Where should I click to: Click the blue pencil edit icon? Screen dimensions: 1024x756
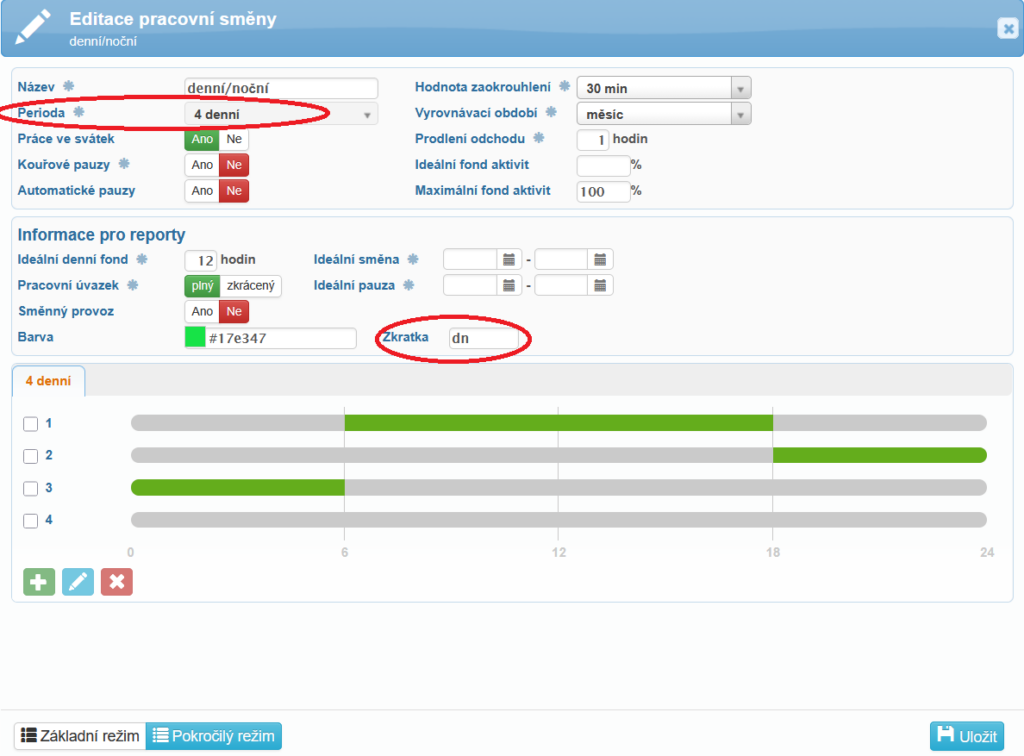(x=77, y=582)
